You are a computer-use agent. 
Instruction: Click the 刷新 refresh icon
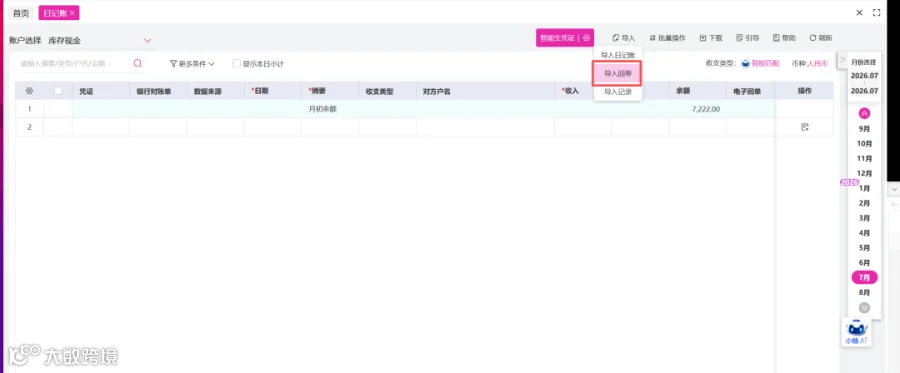coord(813,38)
